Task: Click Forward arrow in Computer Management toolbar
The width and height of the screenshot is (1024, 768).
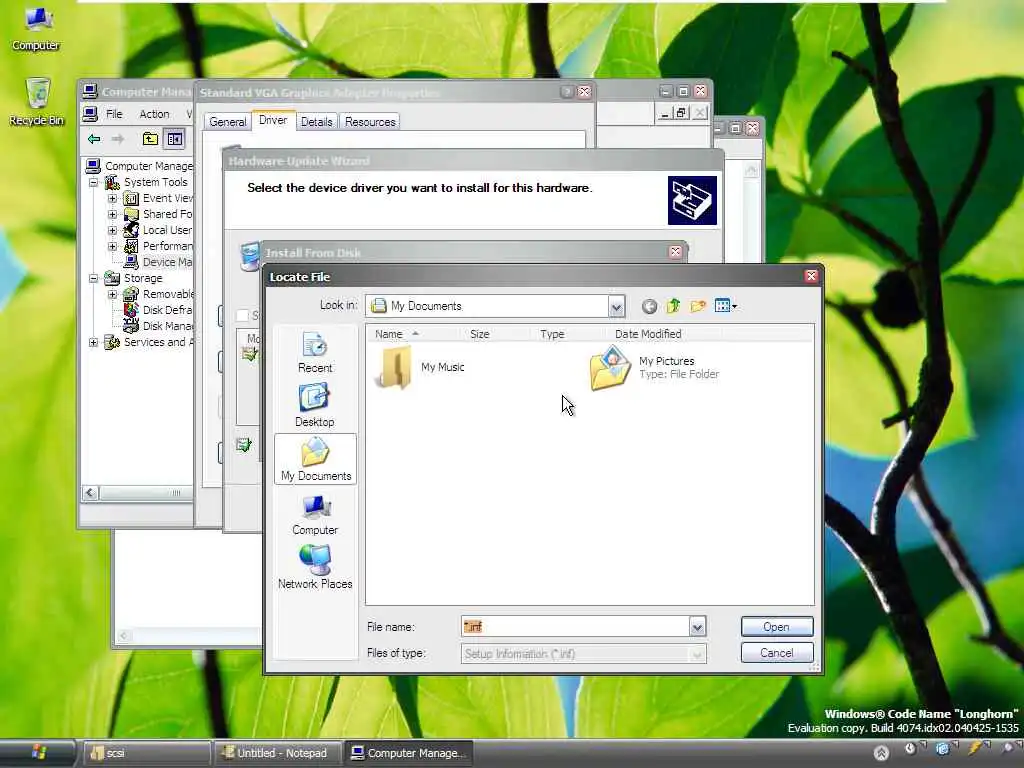Action: tap(118, 138)
